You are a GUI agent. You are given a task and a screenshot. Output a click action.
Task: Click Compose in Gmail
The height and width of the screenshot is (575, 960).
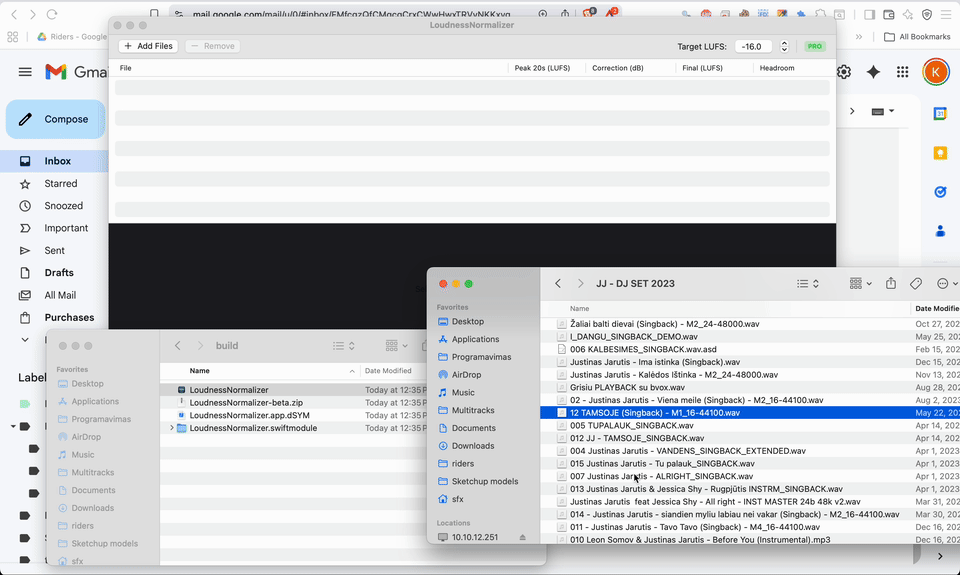pos(56,119)
